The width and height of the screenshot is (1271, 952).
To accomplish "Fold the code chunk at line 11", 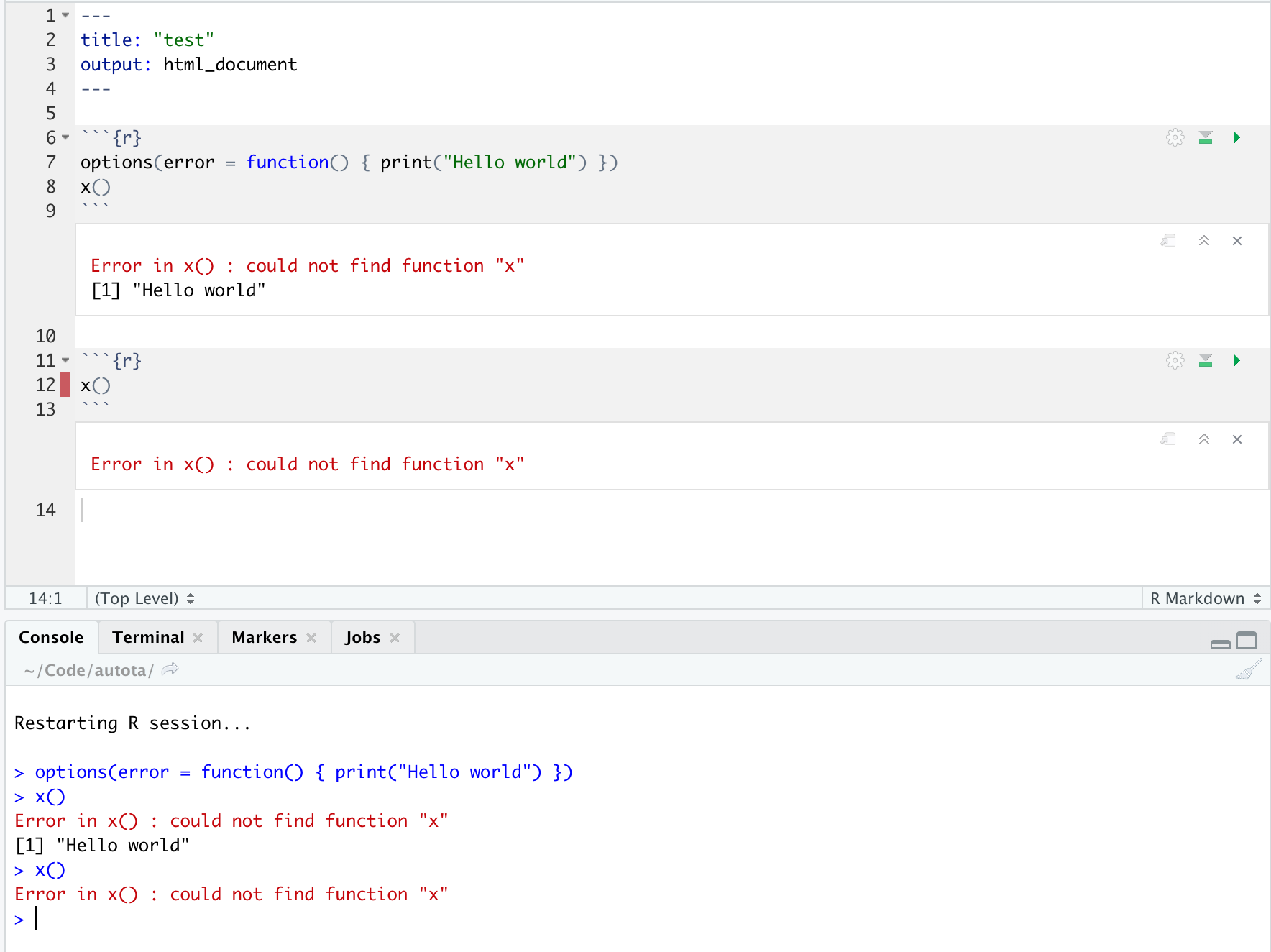I will click(x=65, y=360).
